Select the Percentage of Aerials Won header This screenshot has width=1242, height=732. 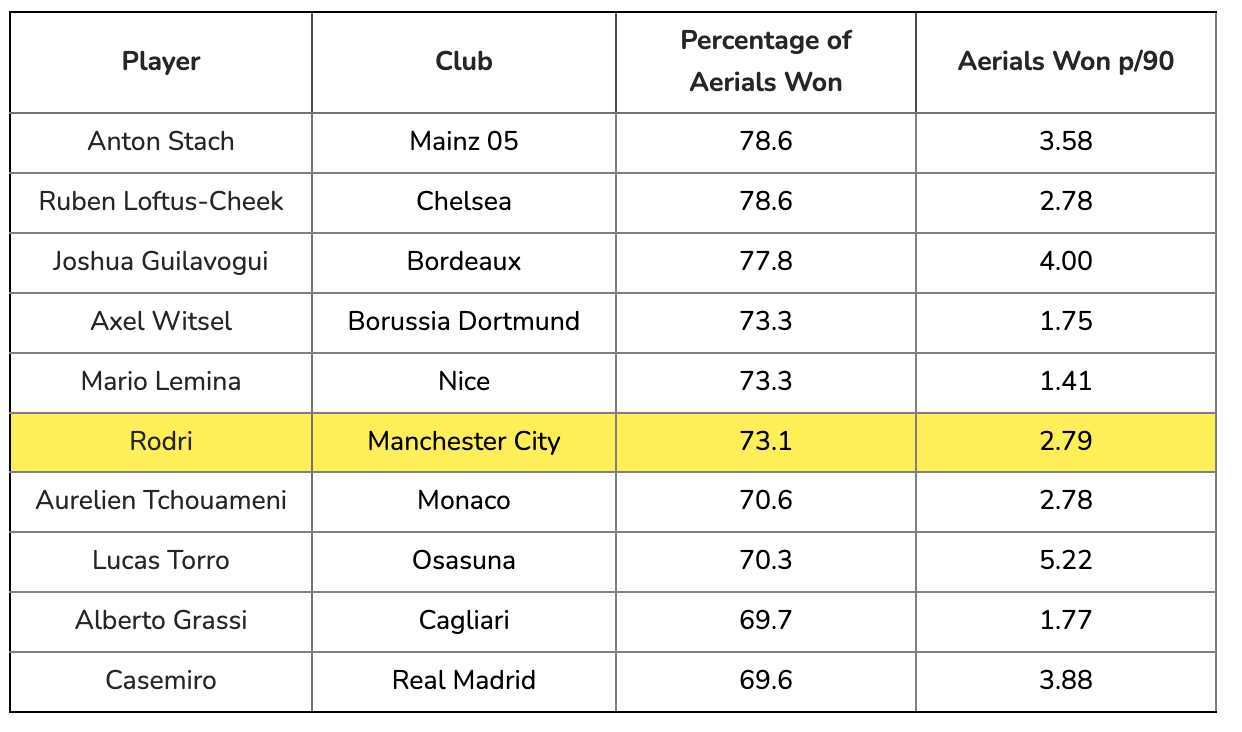point(766,62)
